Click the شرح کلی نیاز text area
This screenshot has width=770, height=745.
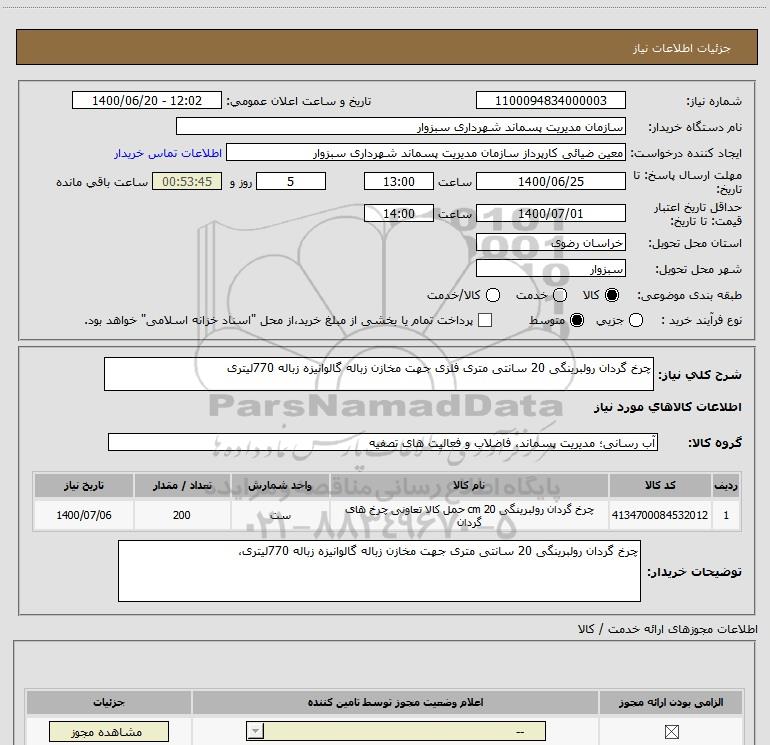tap(379, 374)
